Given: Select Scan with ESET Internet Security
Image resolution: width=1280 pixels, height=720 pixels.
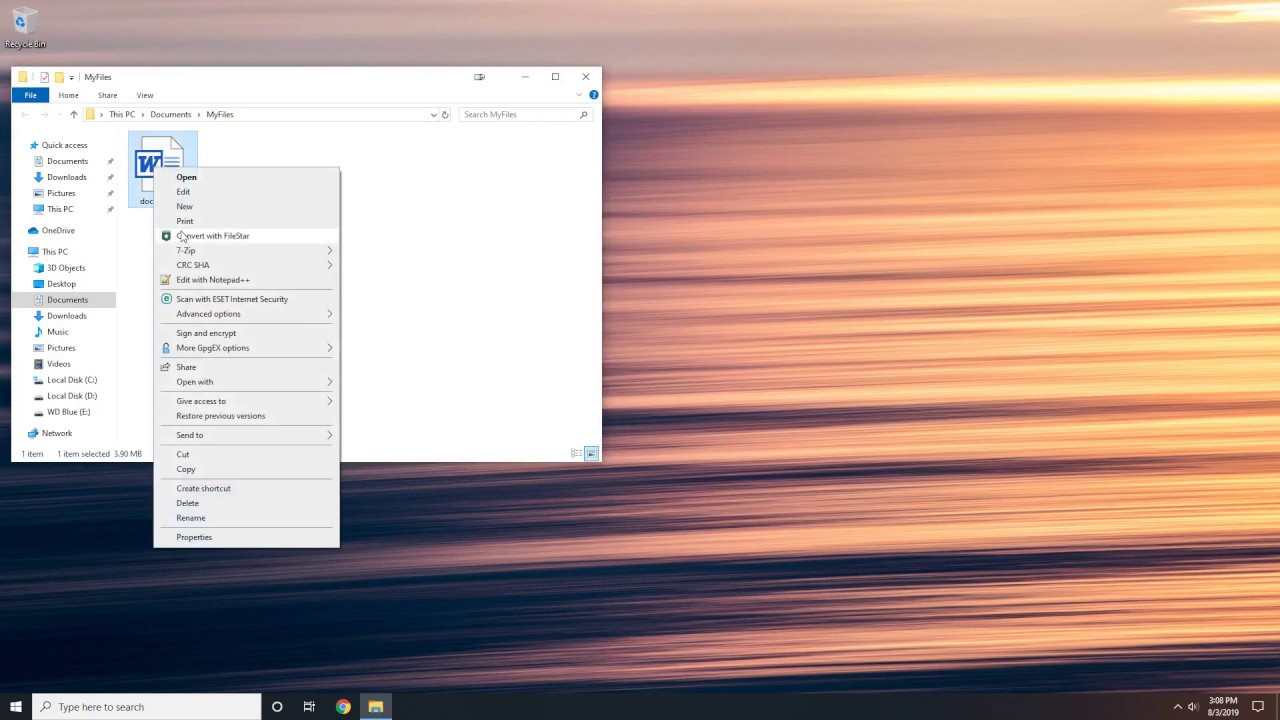Looking at the screenshot, I should [246, 299].
